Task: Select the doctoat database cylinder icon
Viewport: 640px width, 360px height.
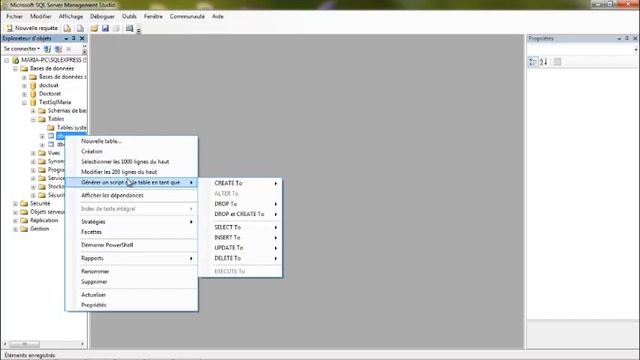Action: coord(33,85)
